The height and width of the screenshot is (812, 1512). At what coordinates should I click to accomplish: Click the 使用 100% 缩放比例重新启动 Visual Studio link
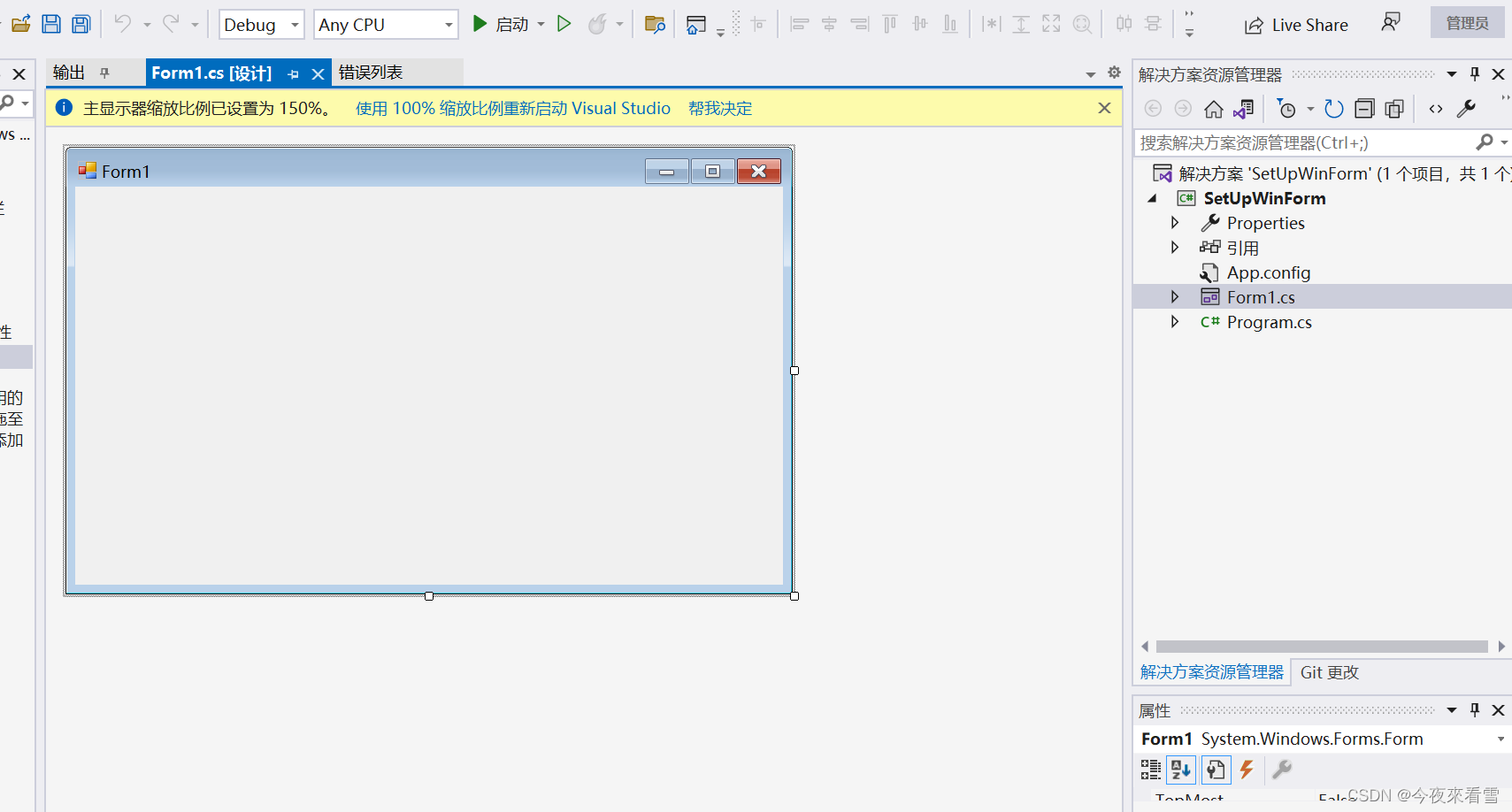(513, 108)
